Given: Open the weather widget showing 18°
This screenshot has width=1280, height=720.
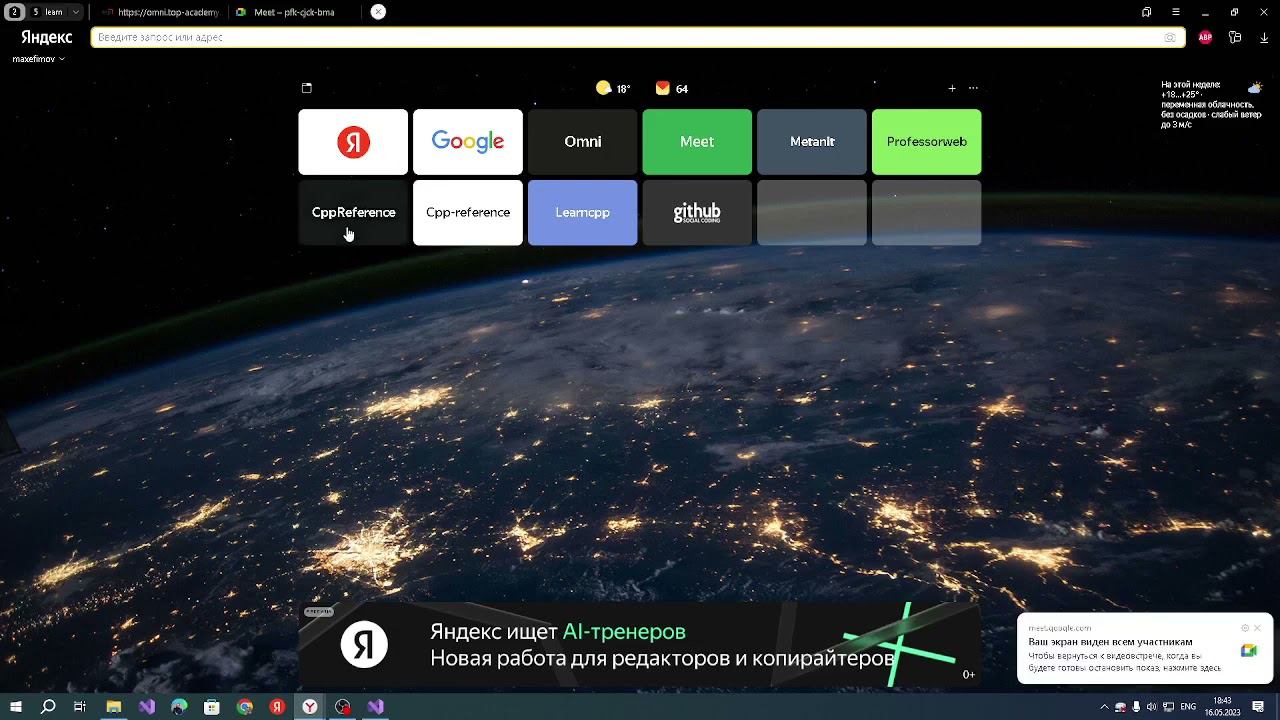Looking at the screenshot, I should pyautogui.click(x=613, y=88).
